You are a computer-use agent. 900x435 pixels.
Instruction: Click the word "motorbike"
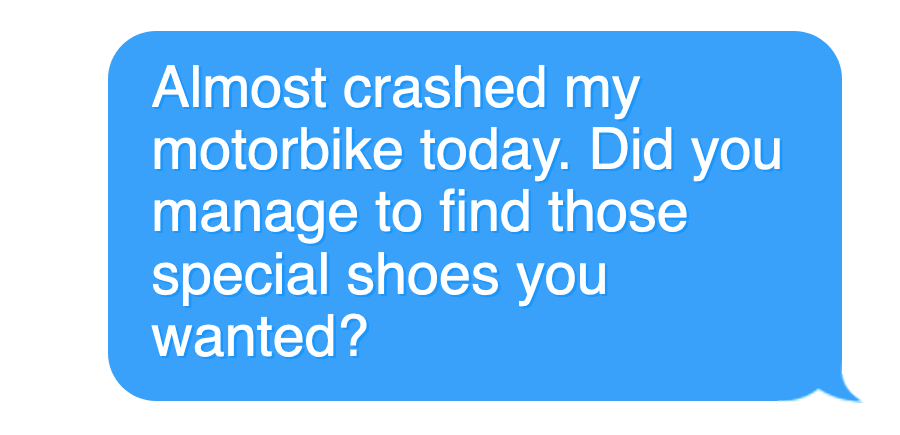click(277, 149)
